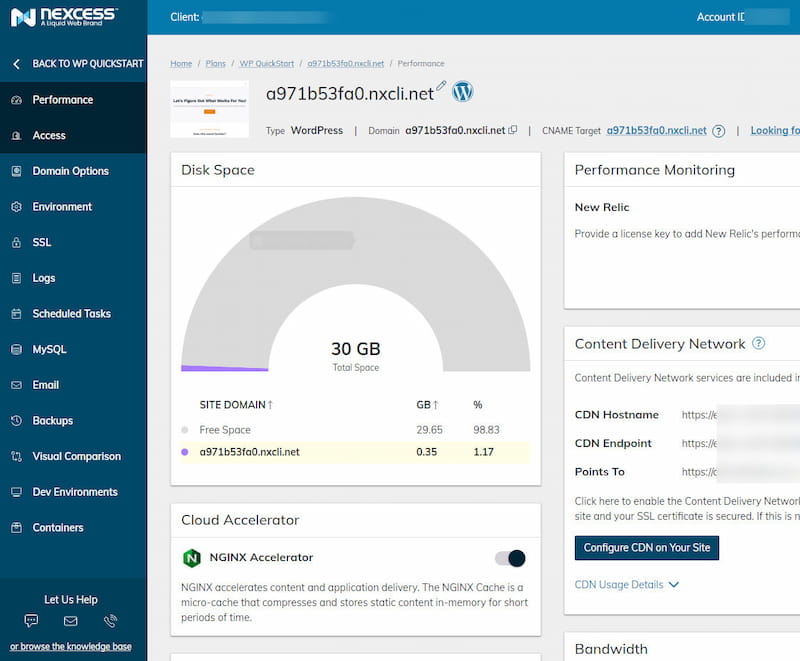Open the SSL sidebar section

click(x=41, y=242)
